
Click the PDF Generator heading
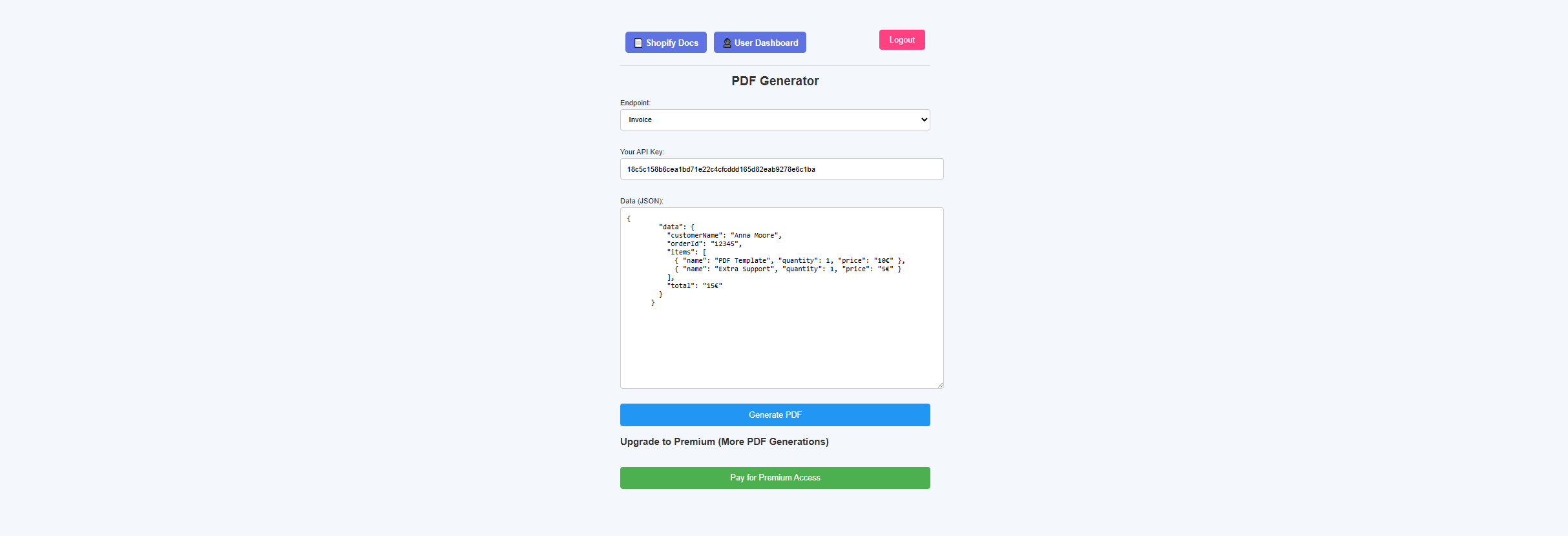click(x=775, y=81)
